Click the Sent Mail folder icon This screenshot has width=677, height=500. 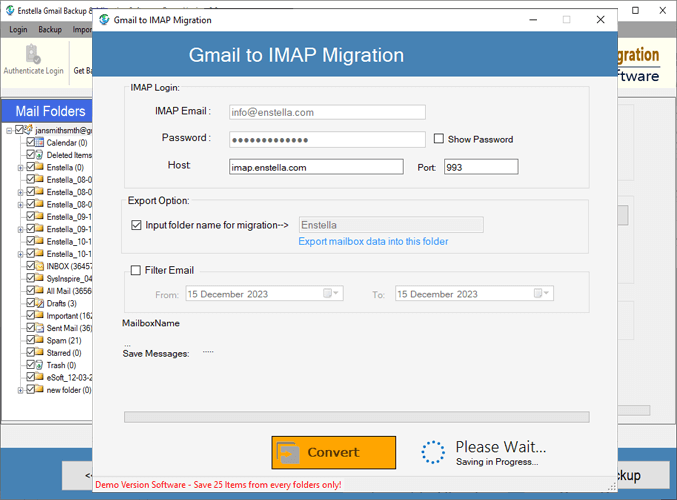40,328
